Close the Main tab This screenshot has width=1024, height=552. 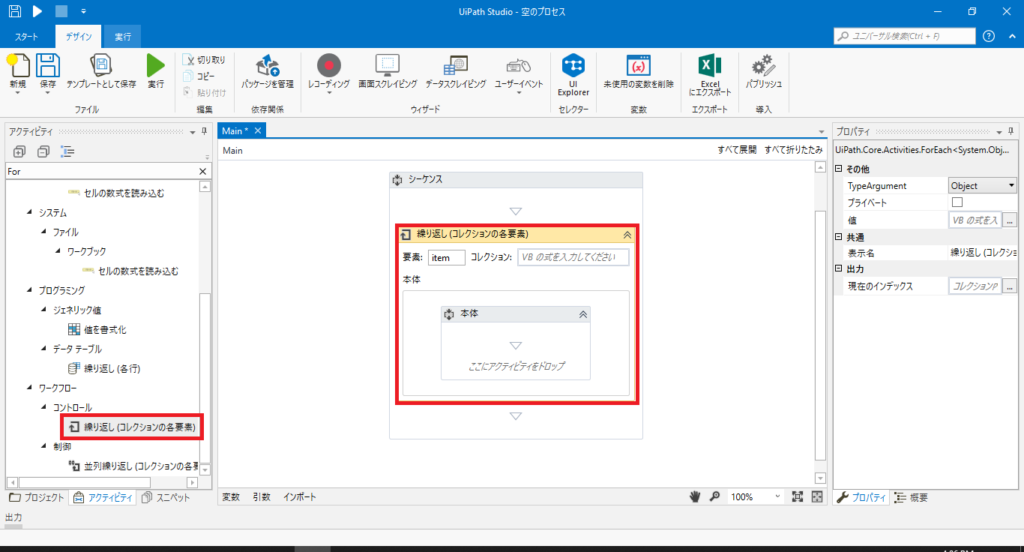point(258,131)
